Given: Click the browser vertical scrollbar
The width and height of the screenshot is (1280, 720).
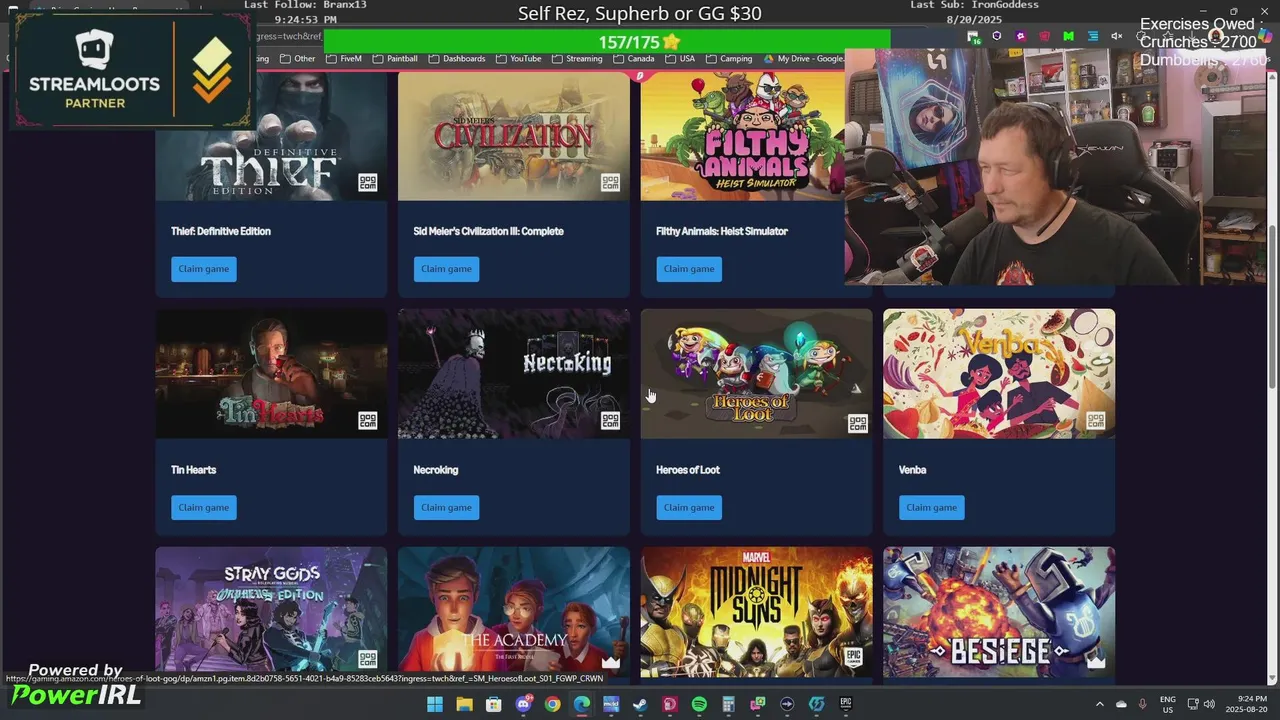Looking at the screenshot, I should 1273,308.
